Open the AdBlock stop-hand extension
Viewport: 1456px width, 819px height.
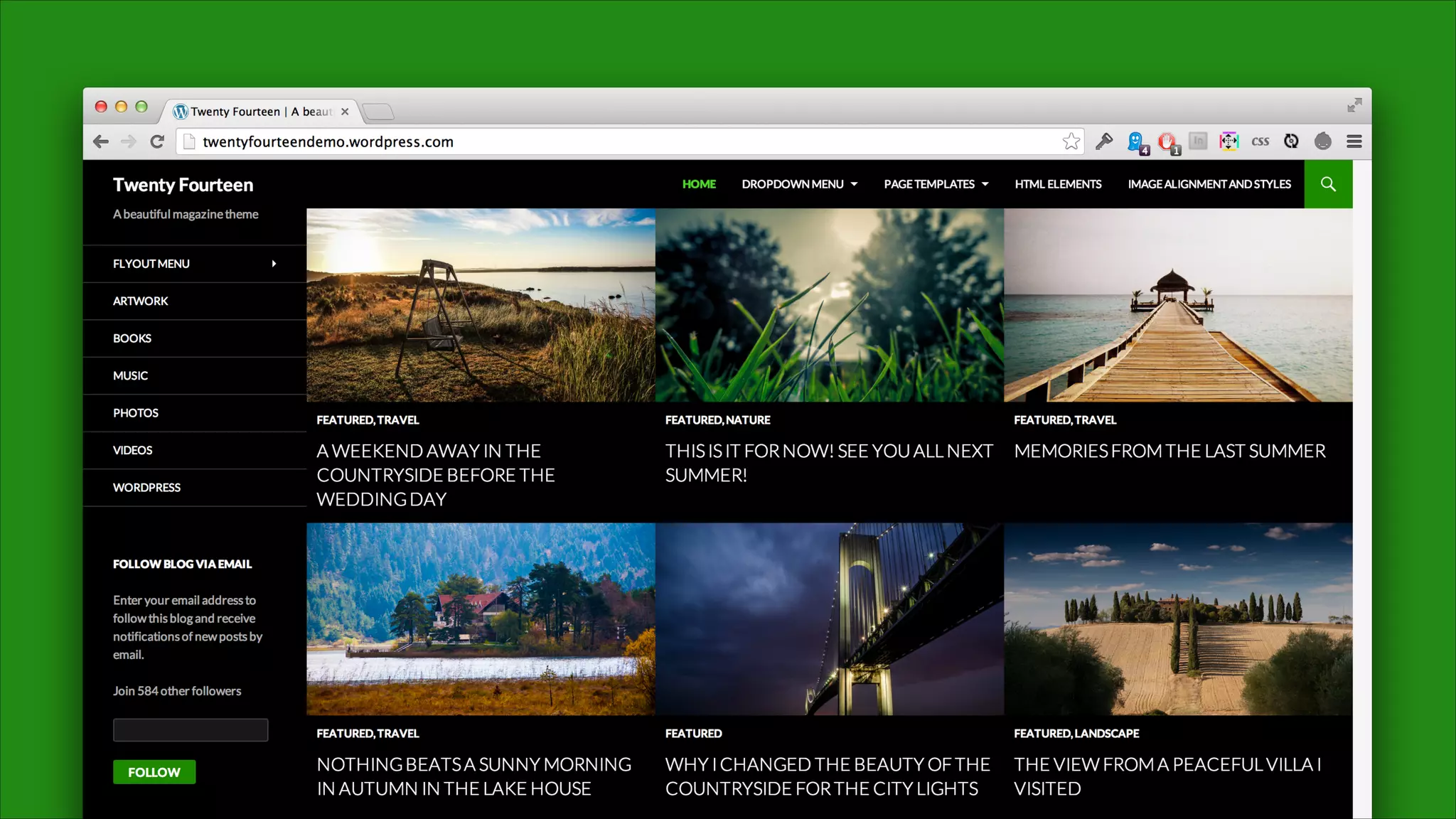tap(1167, 141)
